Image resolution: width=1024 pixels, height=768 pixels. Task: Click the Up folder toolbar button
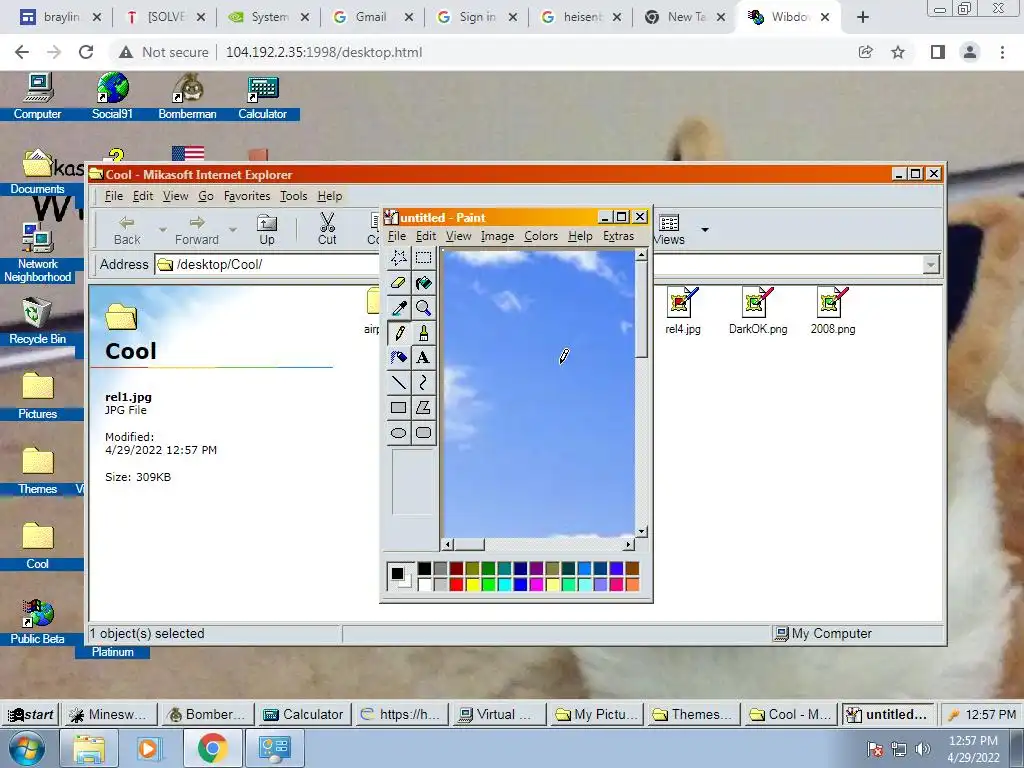(x=266, y=230)
